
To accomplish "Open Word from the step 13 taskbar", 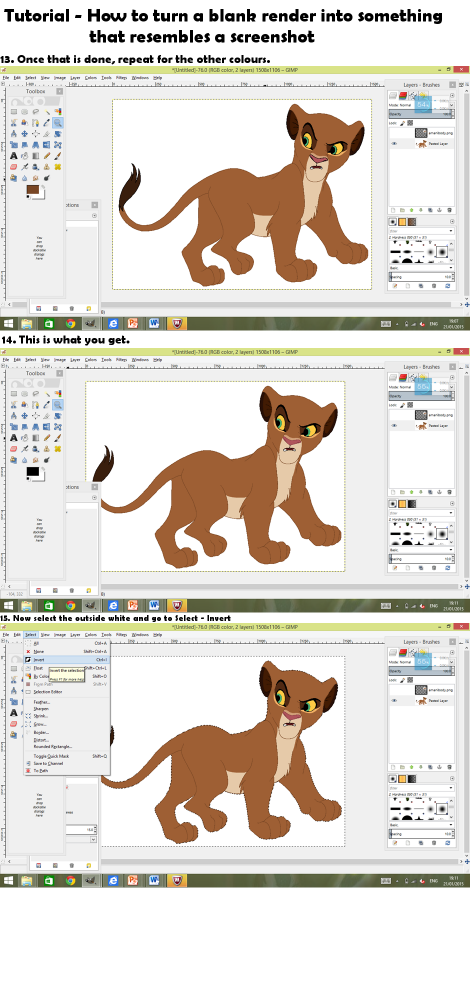I will tap(154, 323).
